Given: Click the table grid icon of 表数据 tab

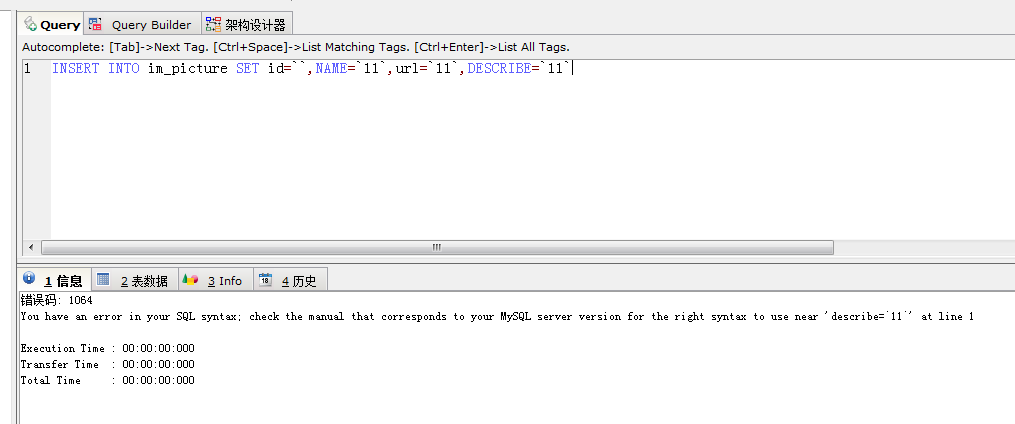Looking at the screenshot, I should (x=103, y=279).
